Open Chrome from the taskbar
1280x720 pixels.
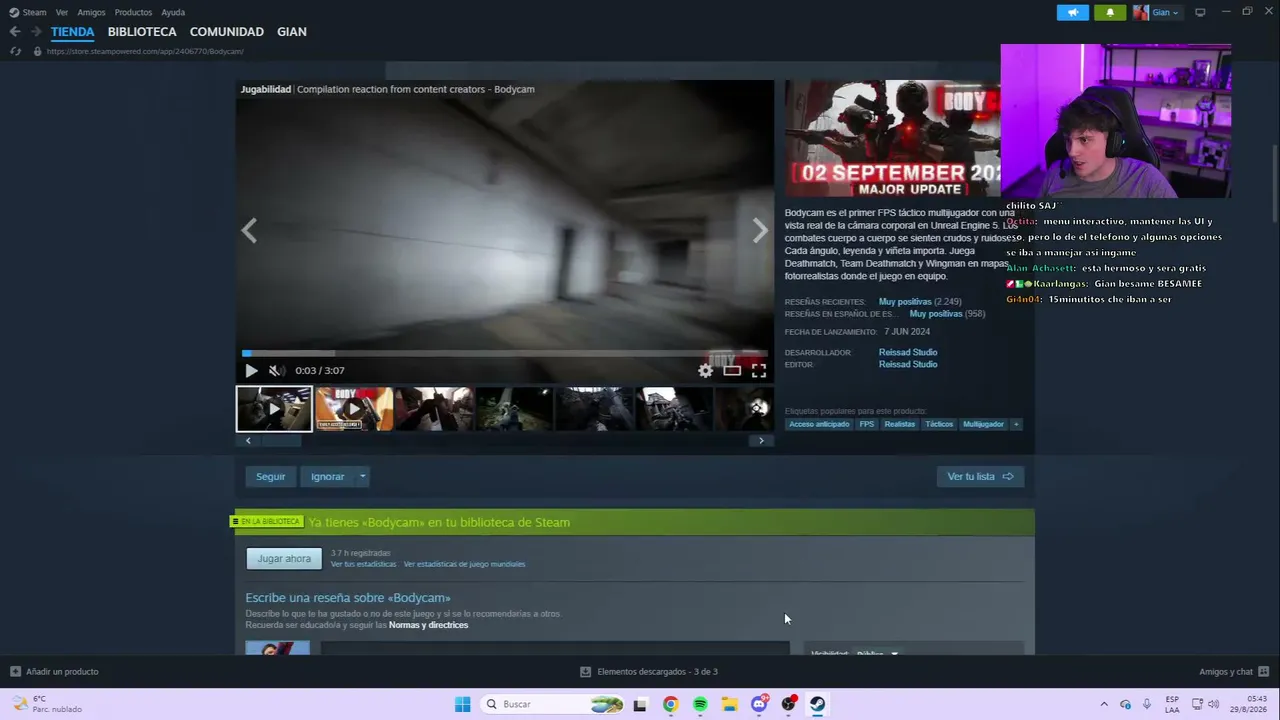670,704
